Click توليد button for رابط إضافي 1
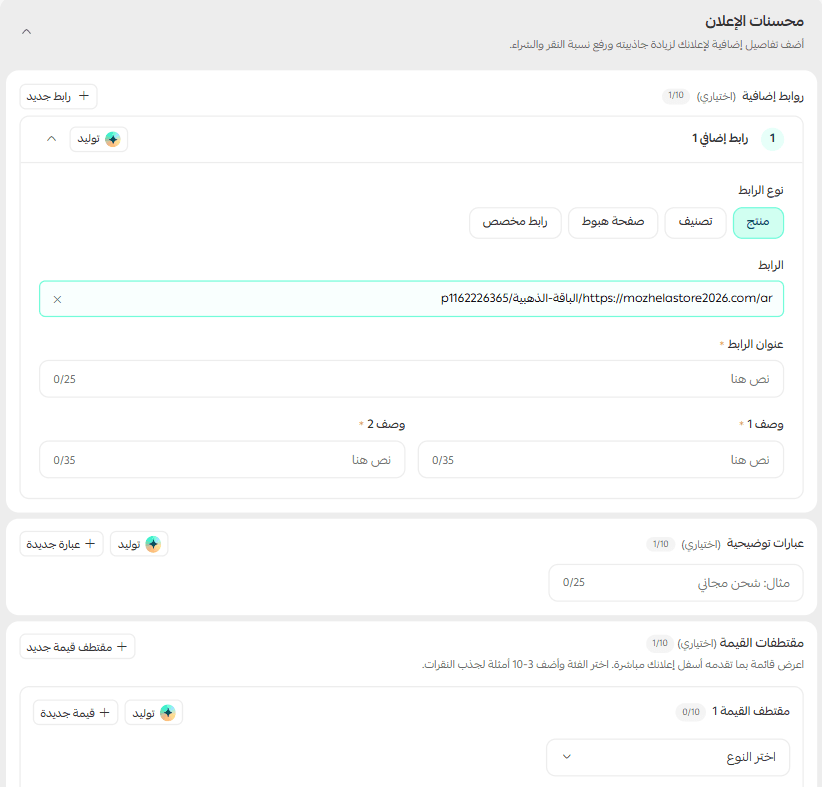 click(x=99, y=139)
